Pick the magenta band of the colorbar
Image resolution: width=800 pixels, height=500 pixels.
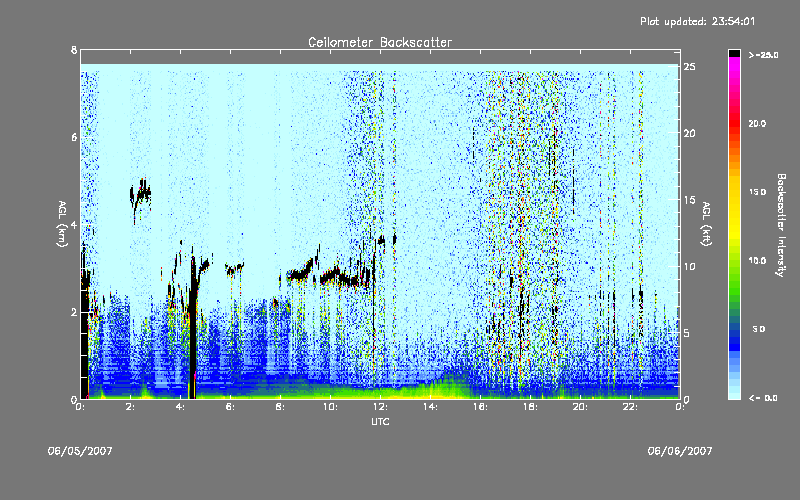tap(734, 64)
